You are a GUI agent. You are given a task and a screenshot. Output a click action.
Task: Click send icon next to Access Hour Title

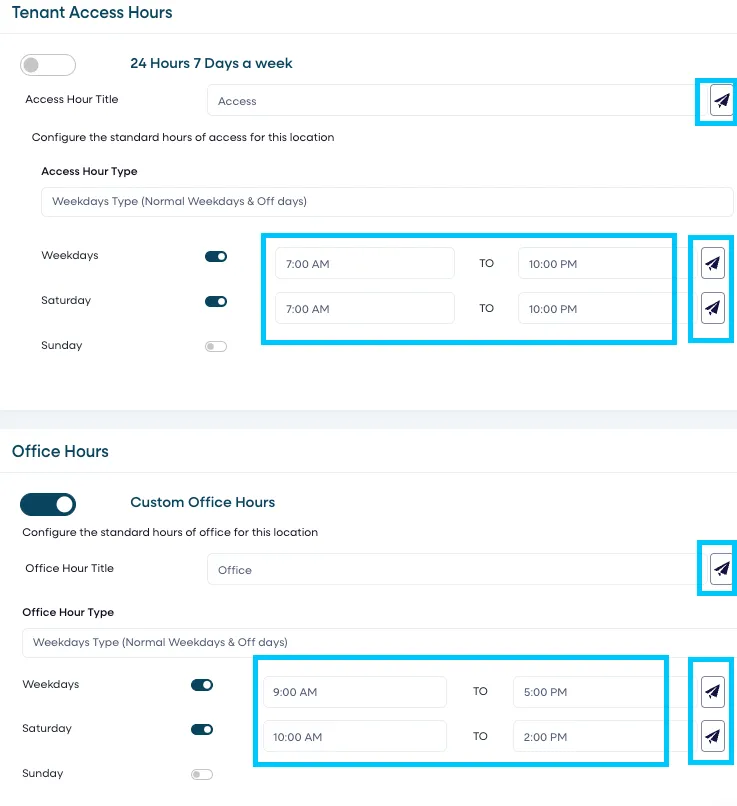pos(722,100)
